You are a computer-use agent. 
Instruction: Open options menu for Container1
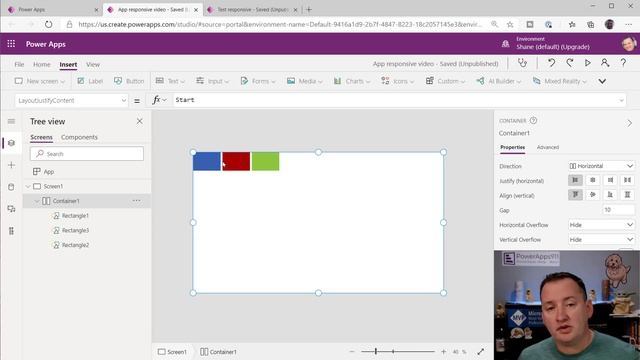136,200
